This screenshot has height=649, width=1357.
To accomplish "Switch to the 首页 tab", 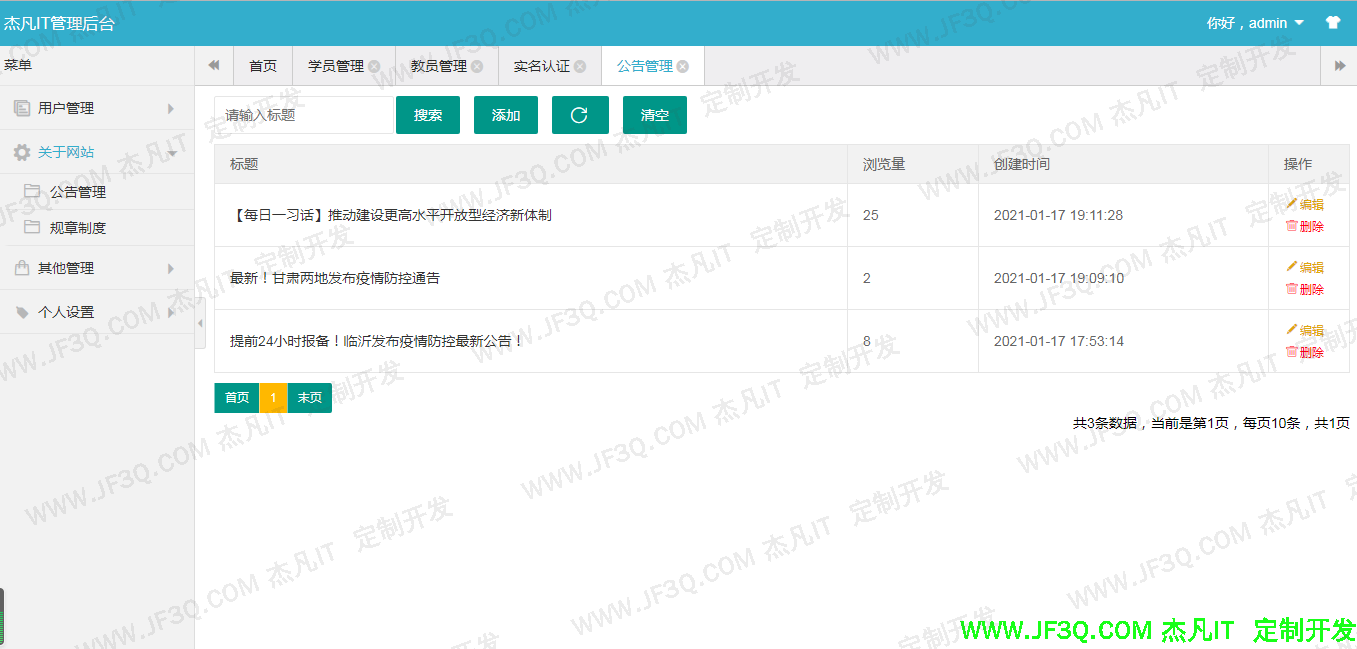I will pos(262,65).
